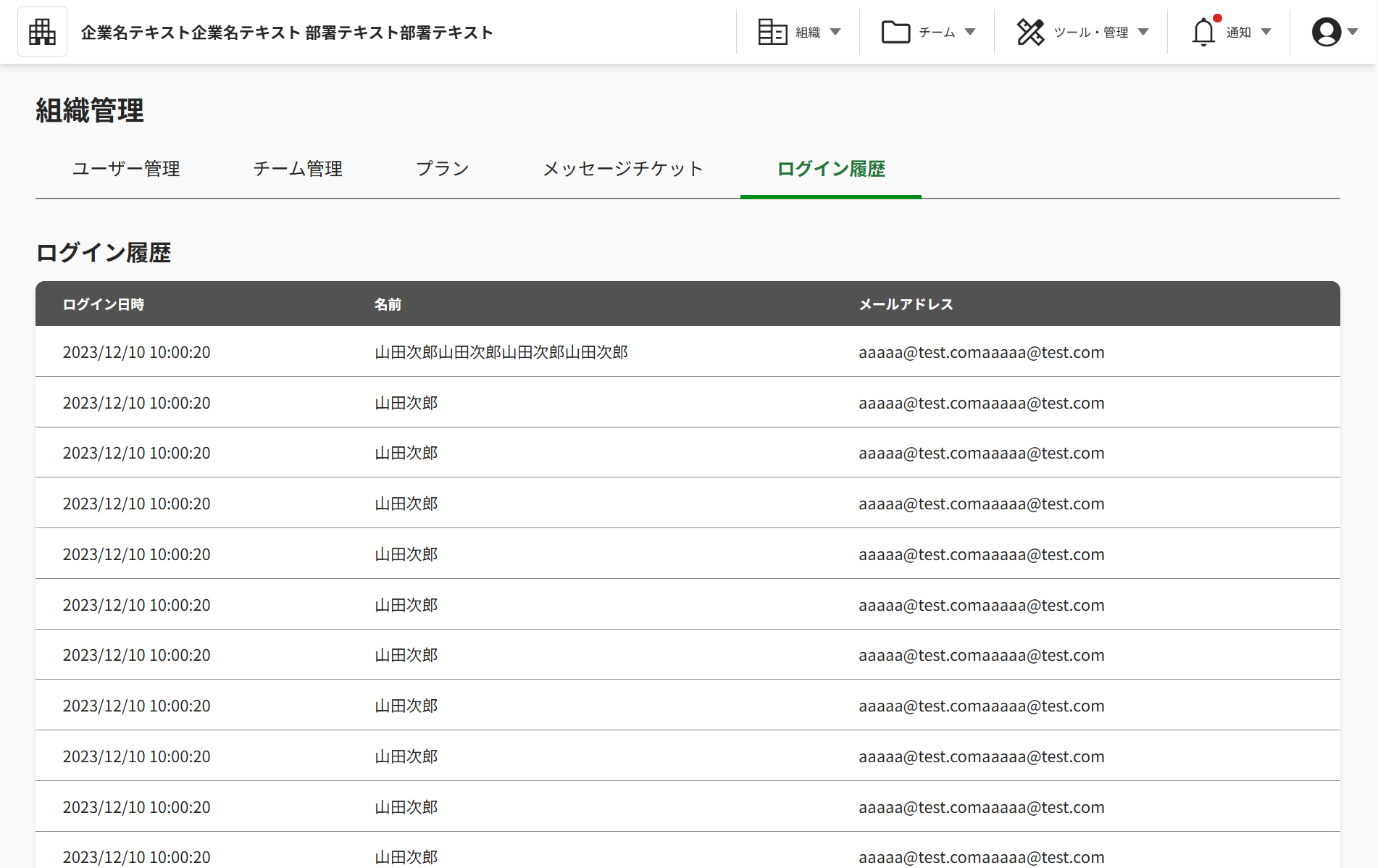Screen dimensions: 1378x868
Task: Click the login date in the seventh row
Action: click(x=136, y=655)
